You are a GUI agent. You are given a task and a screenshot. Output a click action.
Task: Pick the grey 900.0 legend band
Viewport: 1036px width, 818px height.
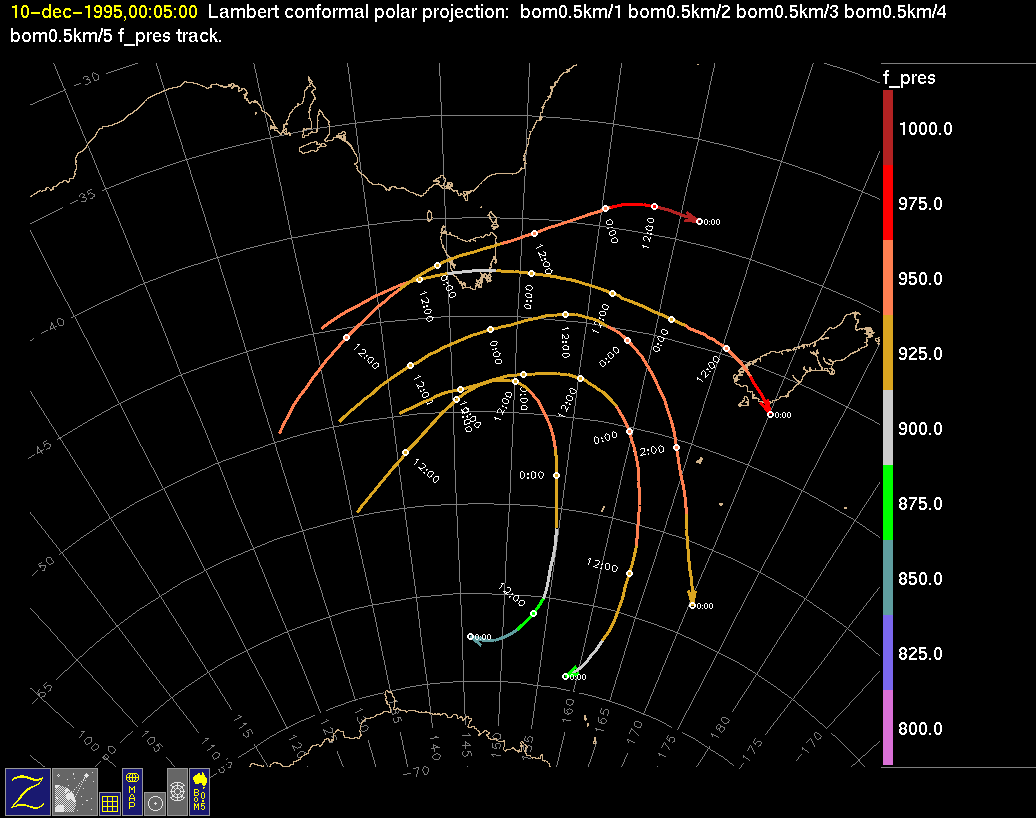(888, 428)
